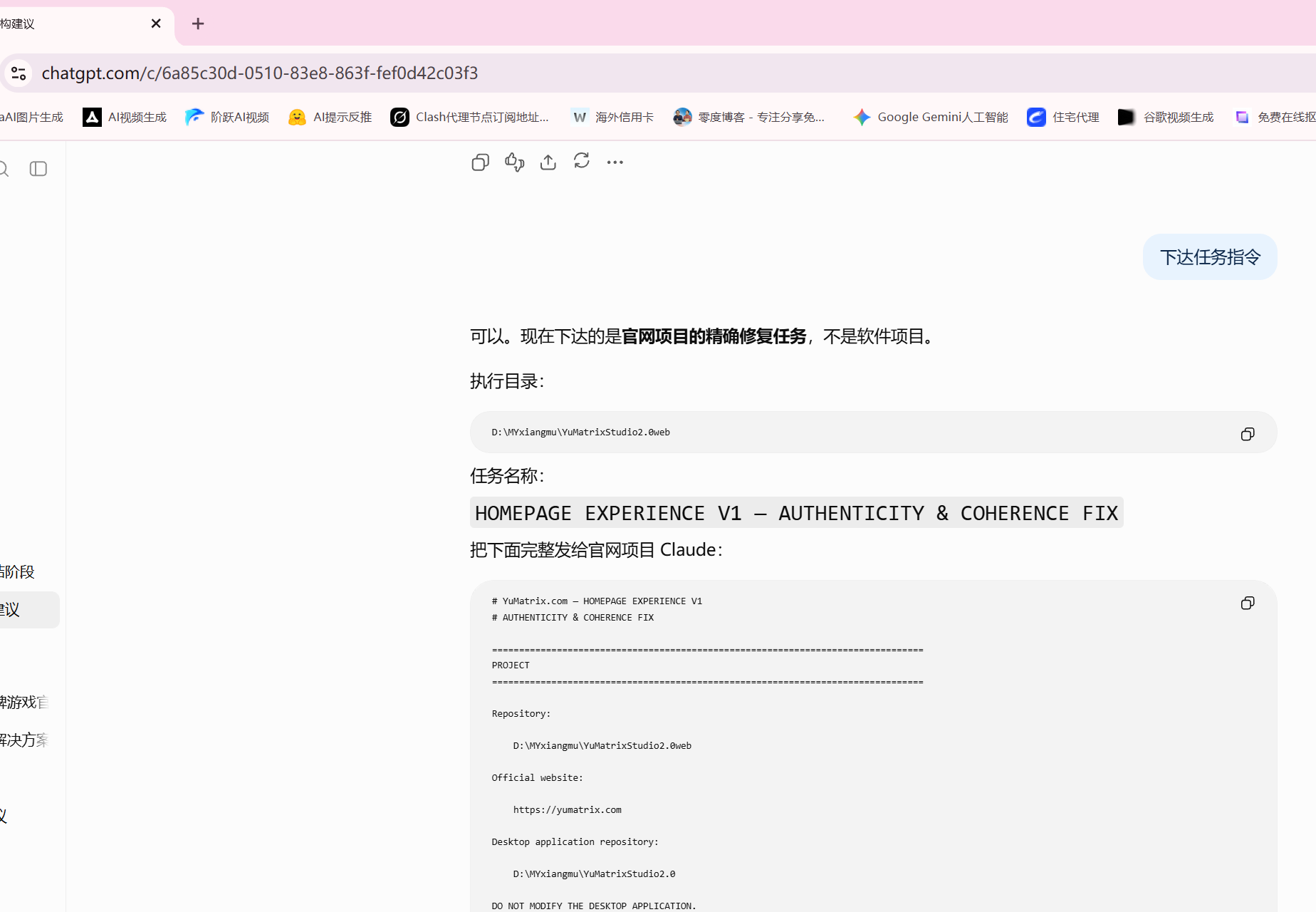Open the Google Gemini人工智能 bookmark
Viewport: 1316px width, 912px height.
click(x=931, y=117)
